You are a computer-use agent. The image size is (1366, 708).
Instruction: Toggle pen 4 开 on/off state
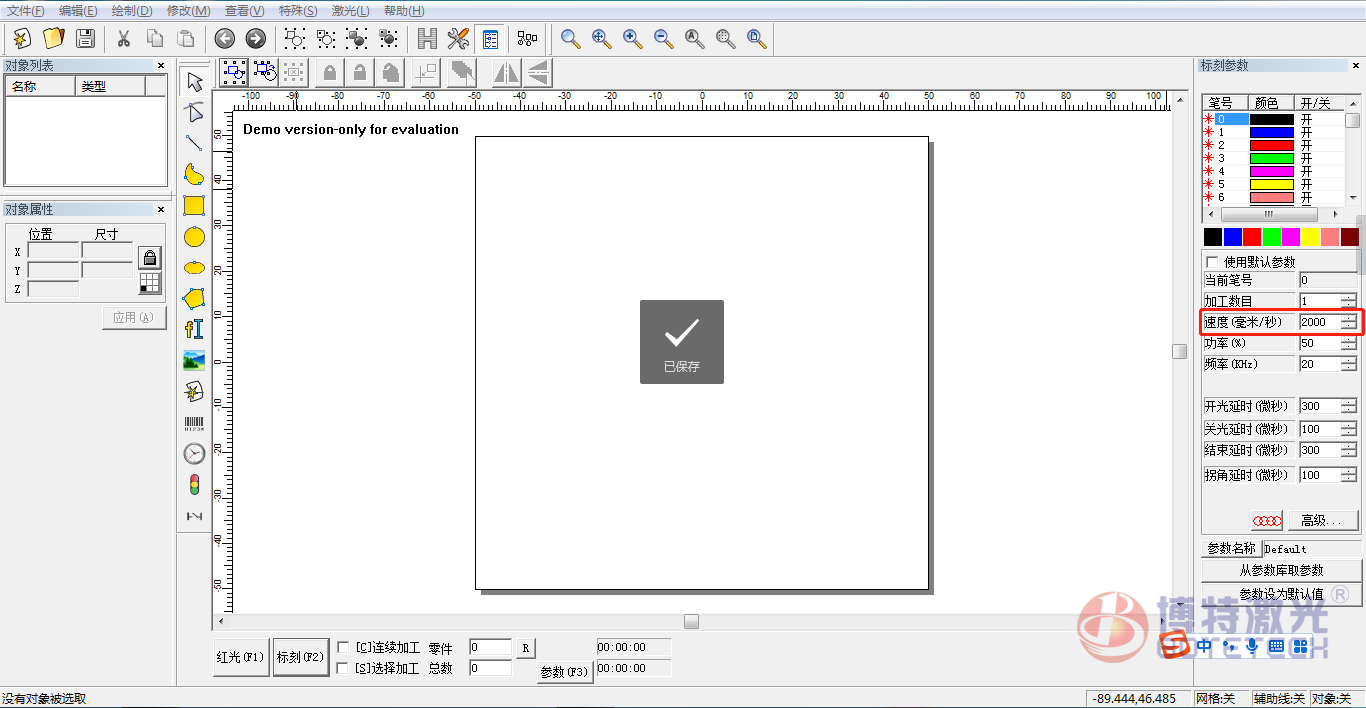[1306, 171]
